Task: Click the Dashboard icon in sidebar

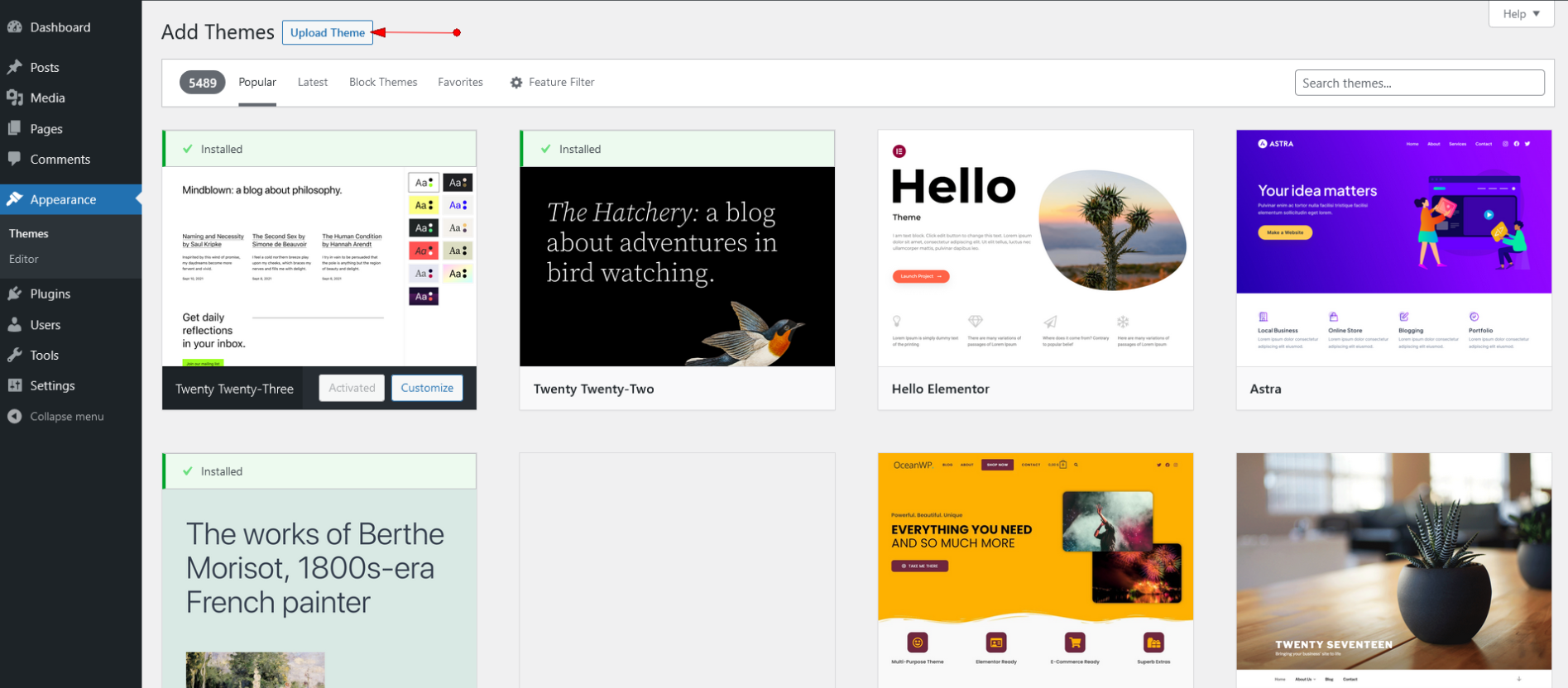Action: (15, 26)
